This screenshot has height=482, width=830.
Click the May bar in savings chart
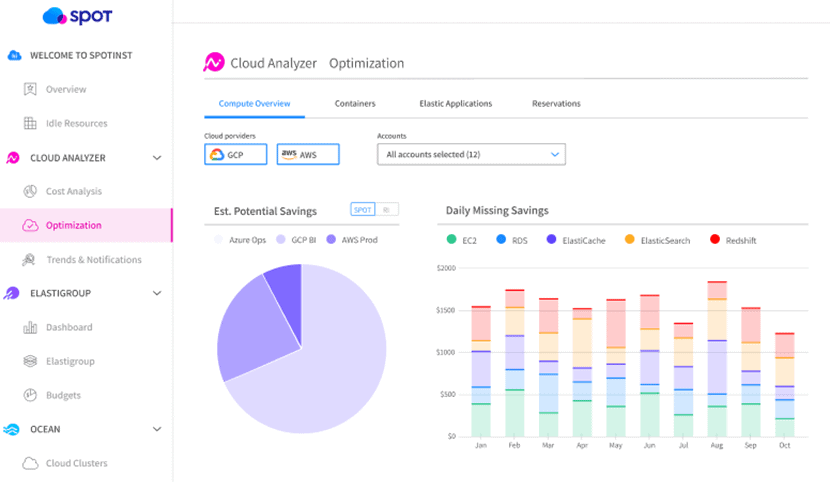click(616, 368)
